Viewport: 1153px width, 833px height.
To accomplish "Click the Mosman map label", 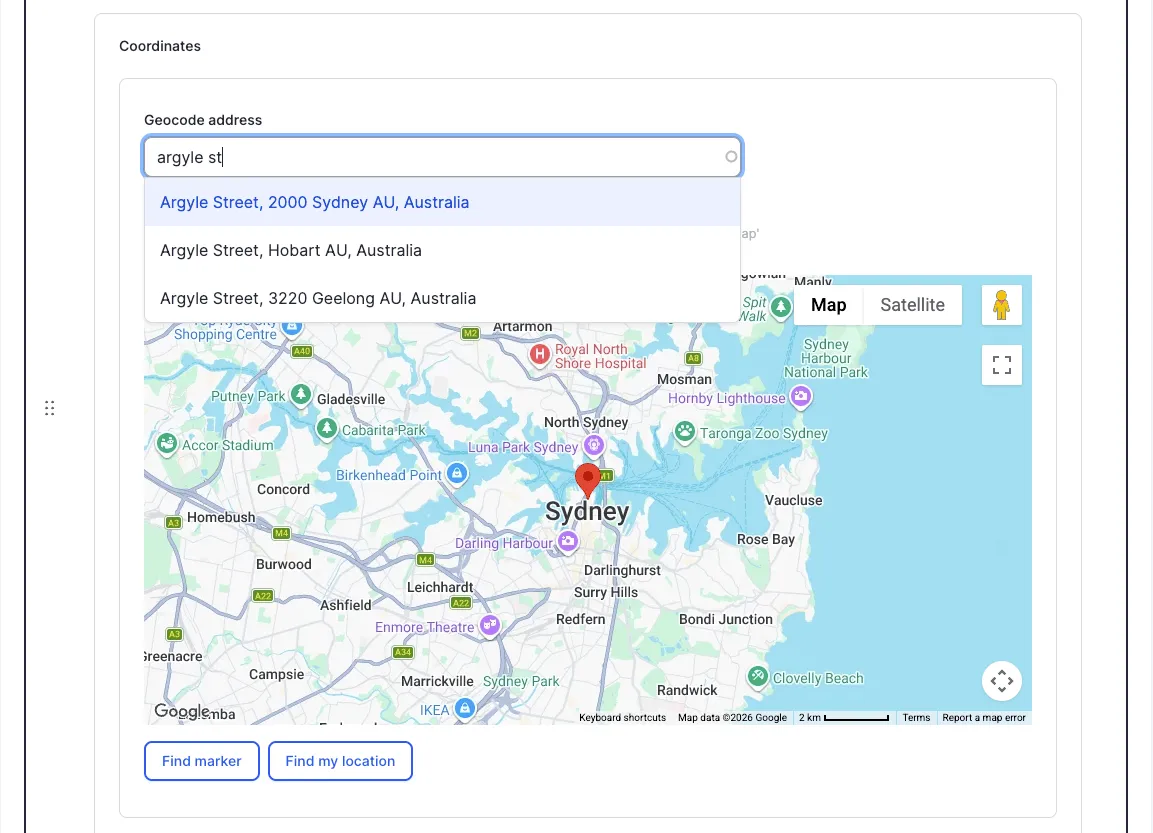I will [x=684, y=379].
